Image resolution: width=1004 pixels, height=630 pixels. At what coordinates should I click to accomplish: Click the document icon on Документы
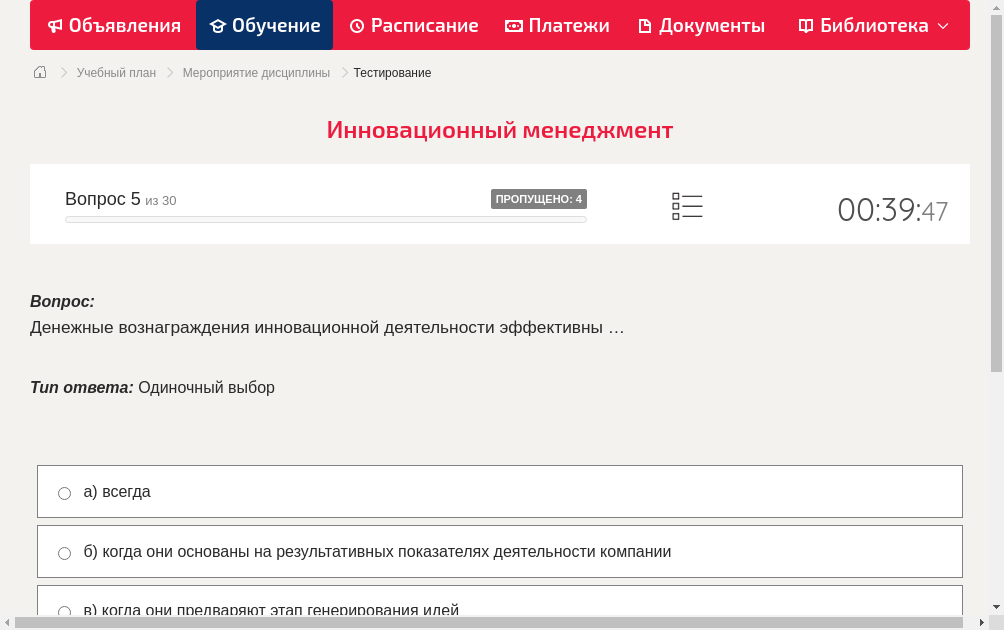[x=646, y=25]
